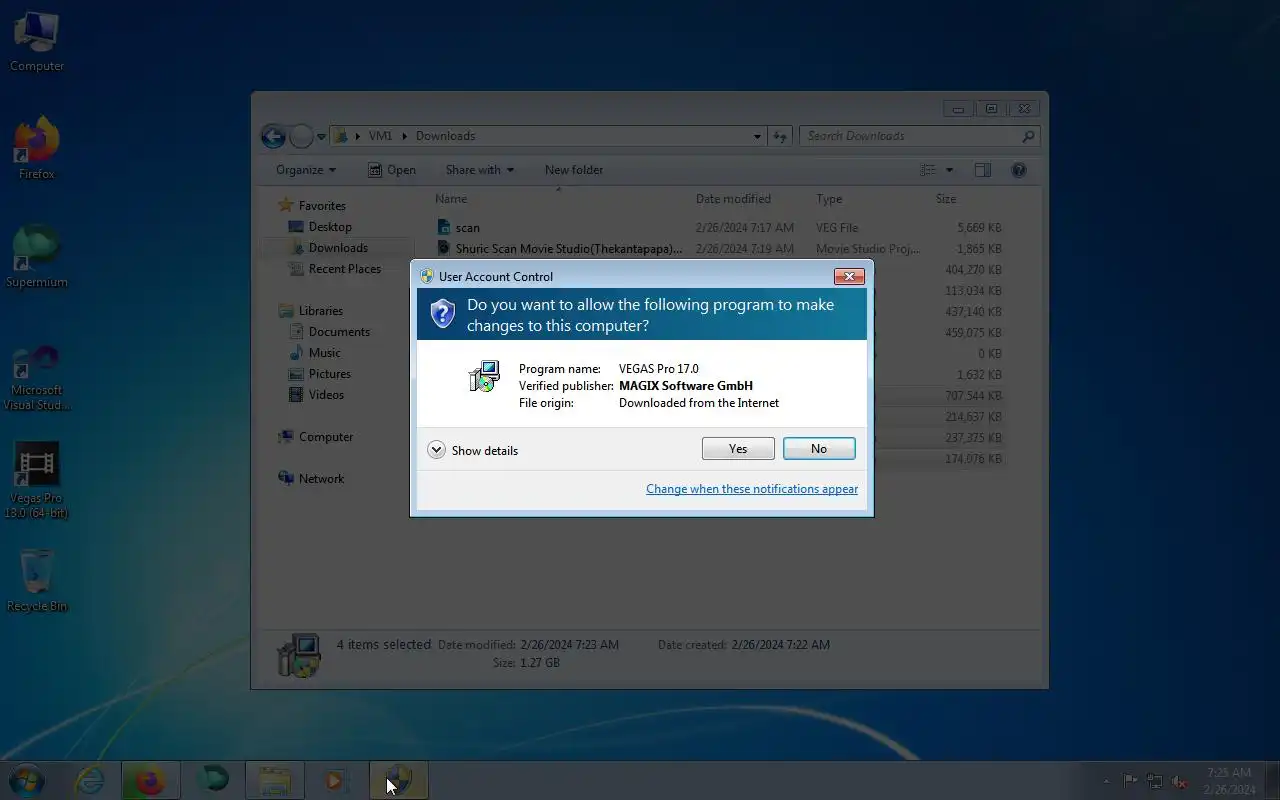Open Explorer help icon

click(x=1019, y=170)
